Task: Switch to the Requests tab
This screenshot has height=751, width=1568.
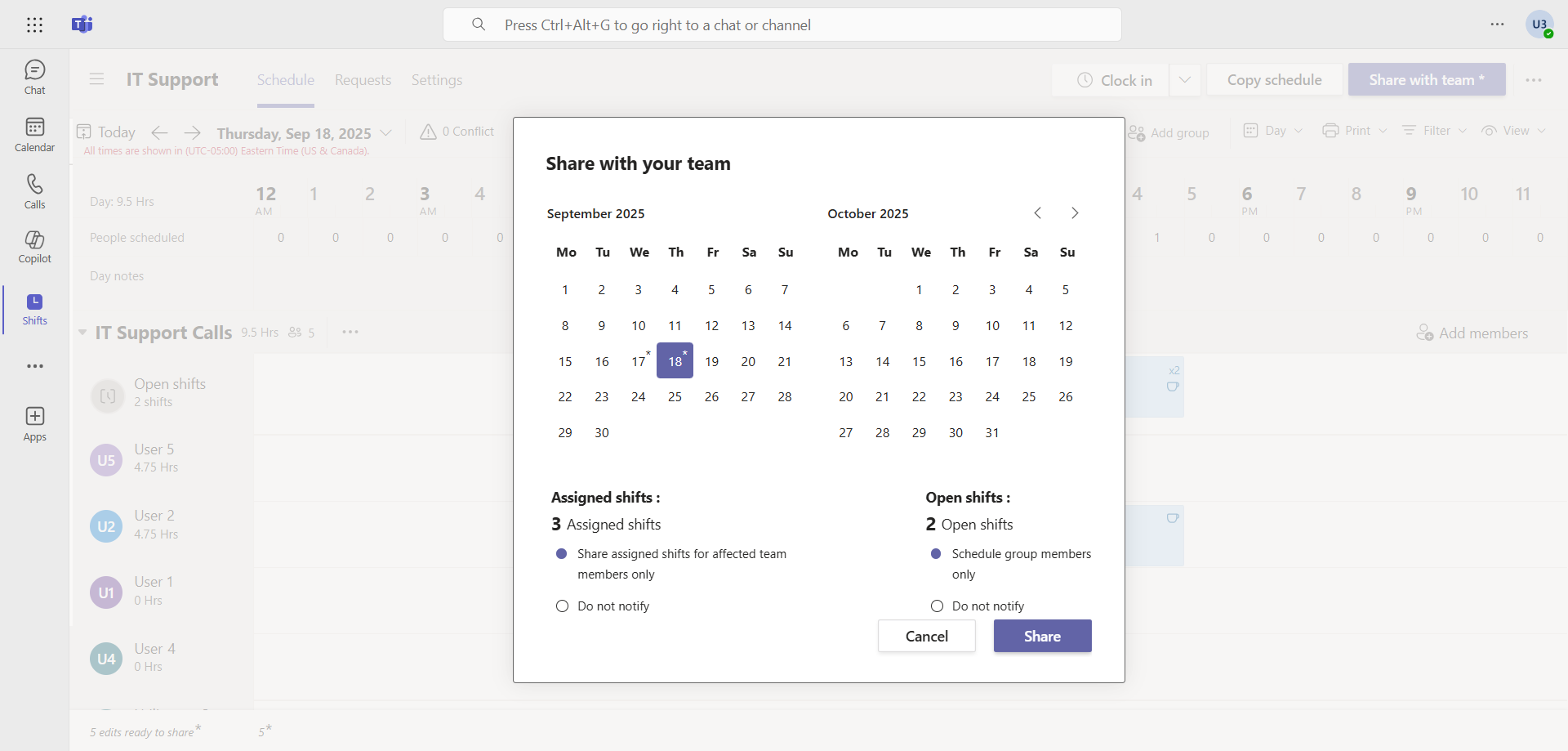Action: coord(363,80)
